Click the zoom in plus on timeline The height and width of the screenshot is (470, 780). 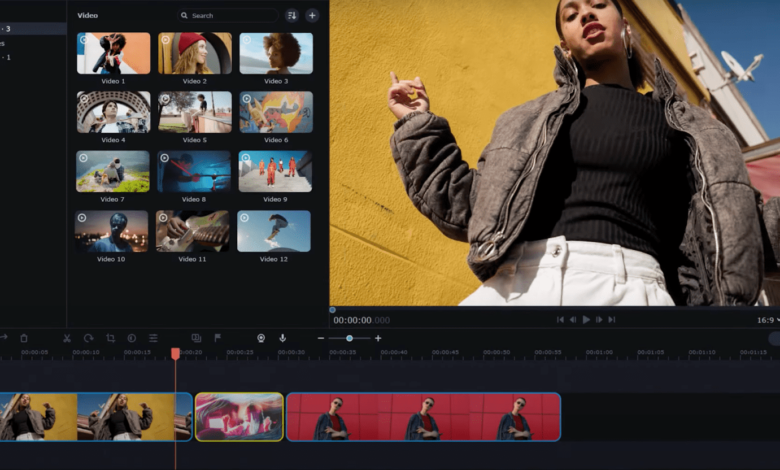(378, 338)
